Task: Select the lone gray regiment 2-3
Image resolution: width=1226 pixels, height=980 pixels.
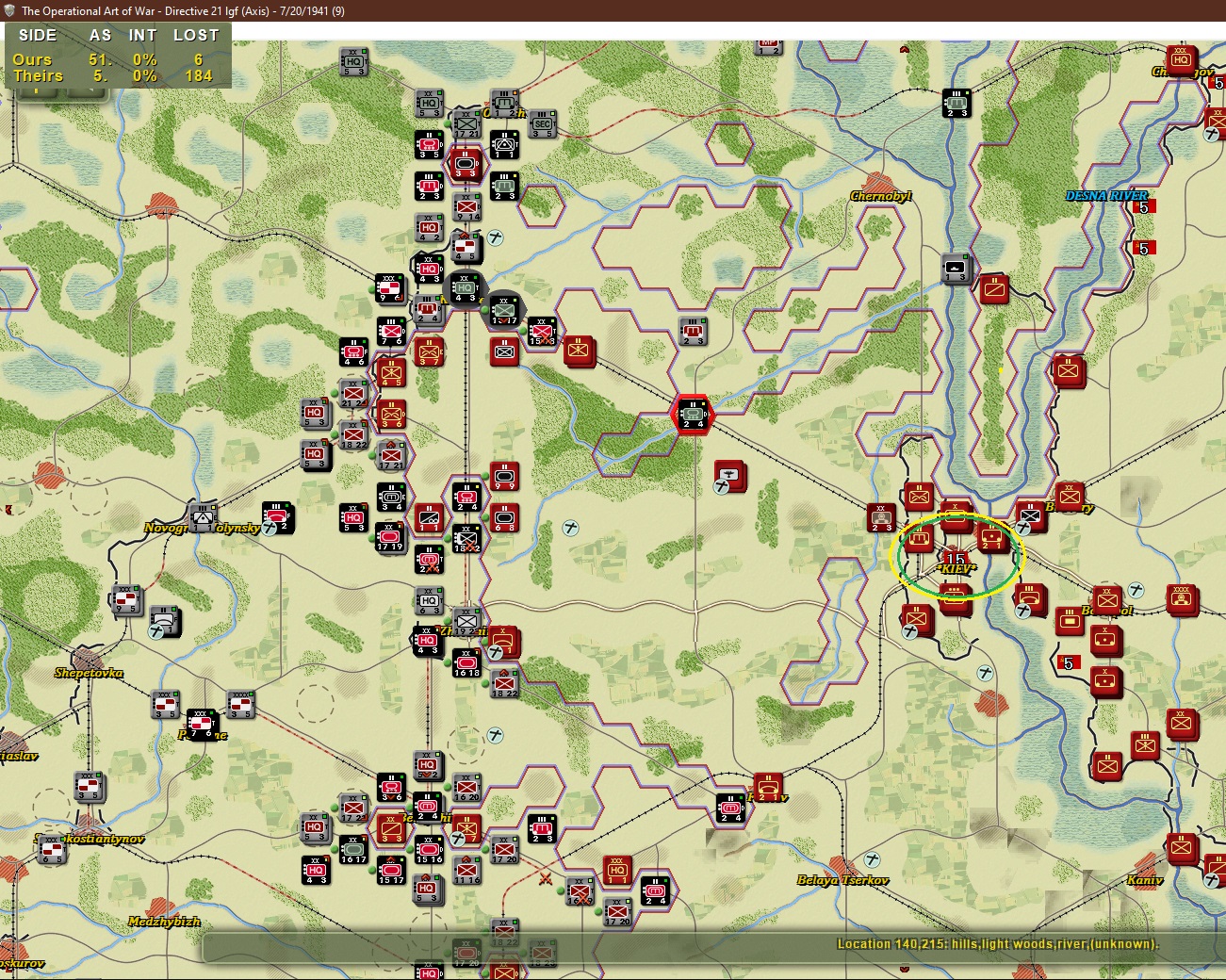Action: pyautogui.click(x=693, y=331)
